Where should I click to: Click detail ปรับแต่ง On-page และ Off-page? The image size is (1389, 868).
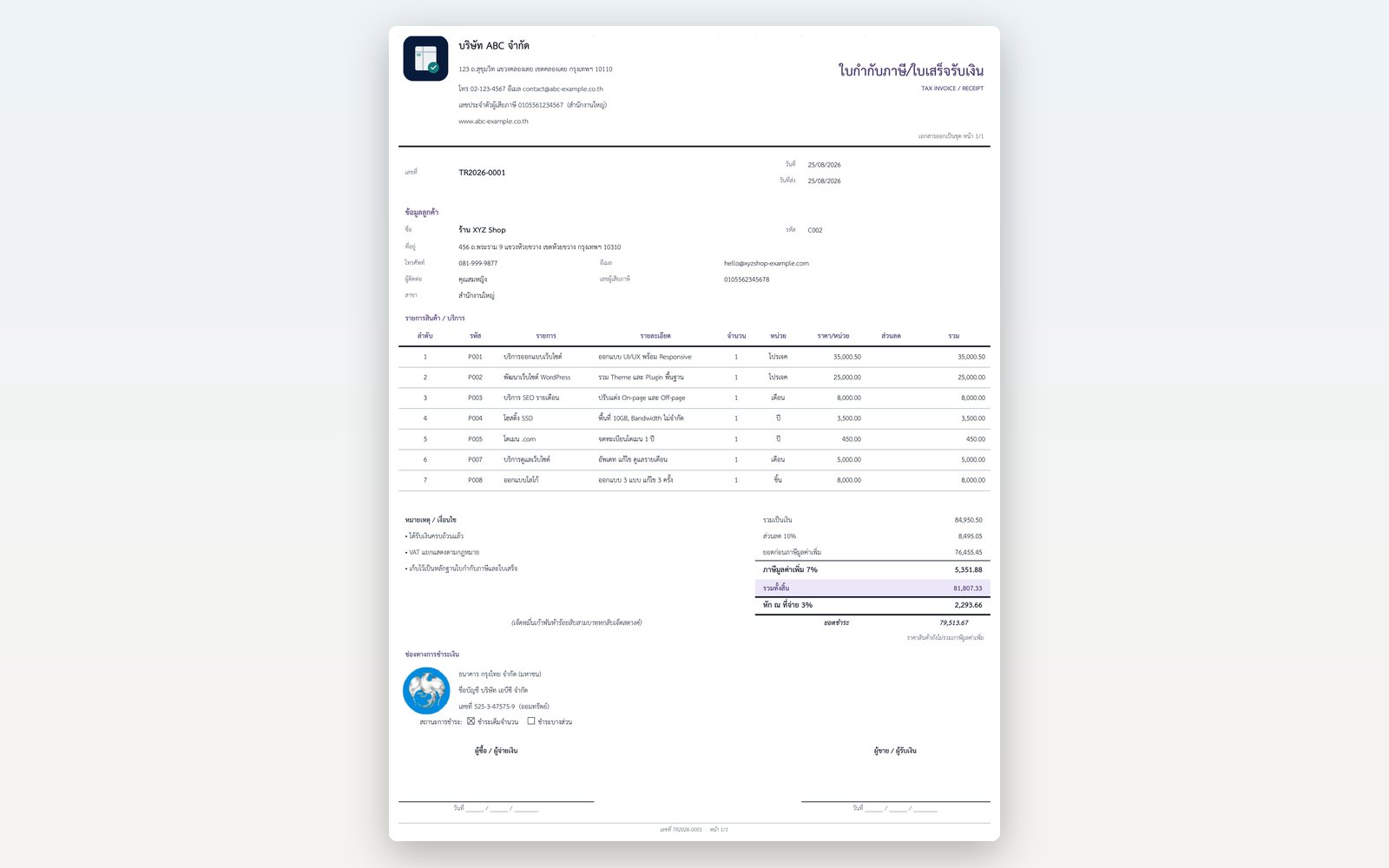click(x=642, y=398)
